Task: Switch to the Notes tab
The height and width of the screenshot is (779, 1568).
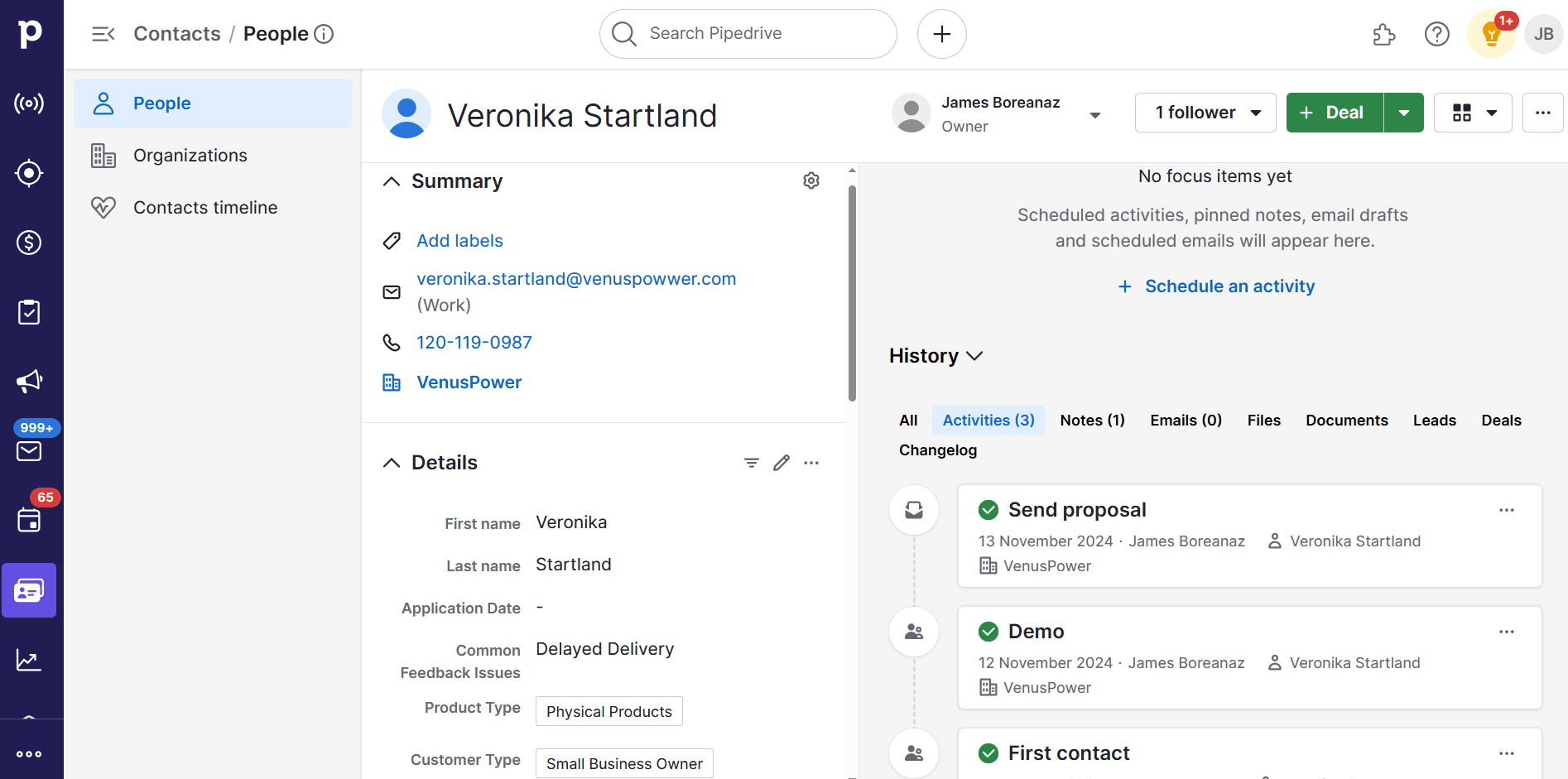Action: [1091, 420]
